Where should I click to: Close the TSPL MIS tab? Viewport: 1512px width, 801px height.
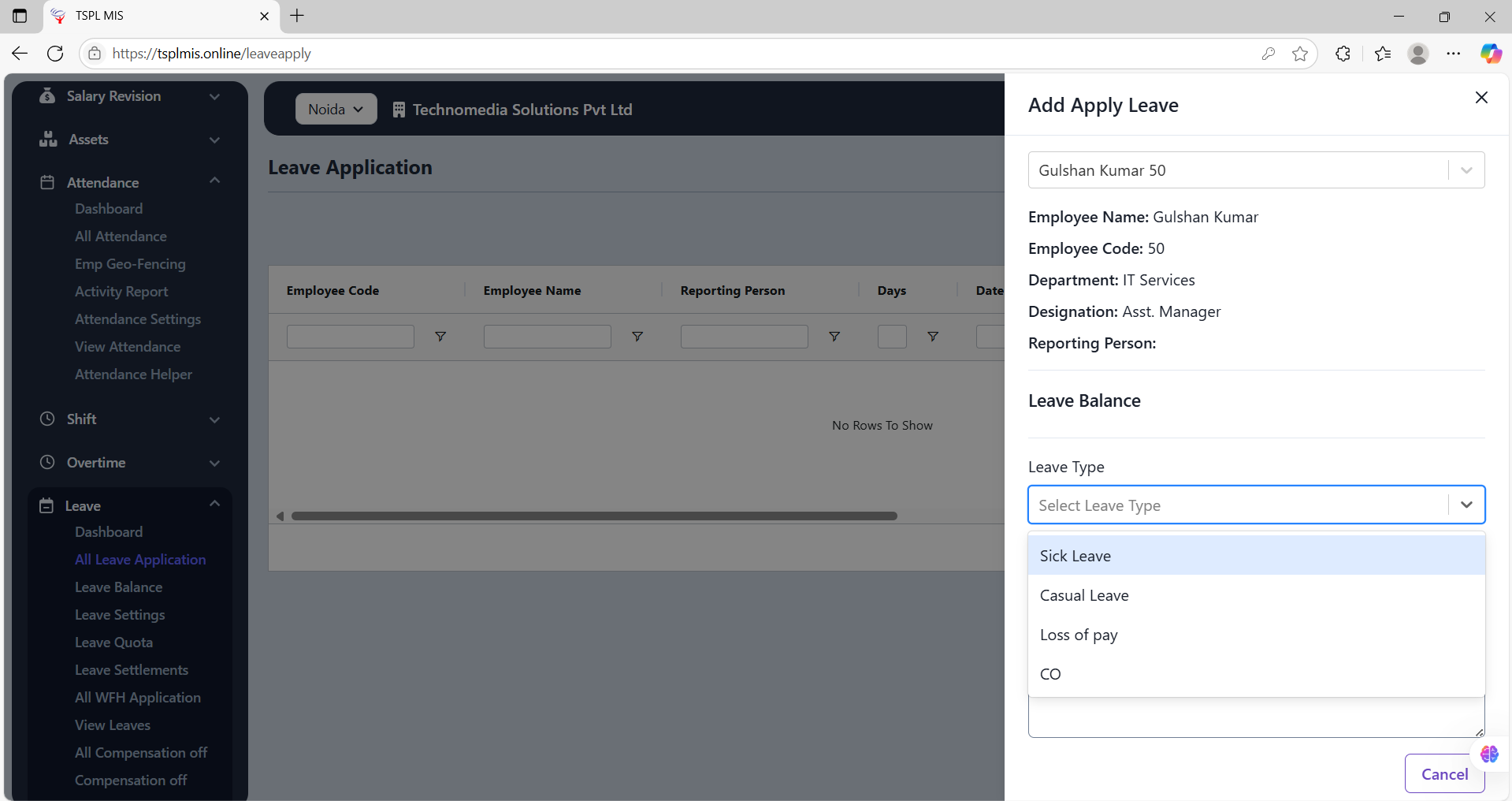coord(265,16)
